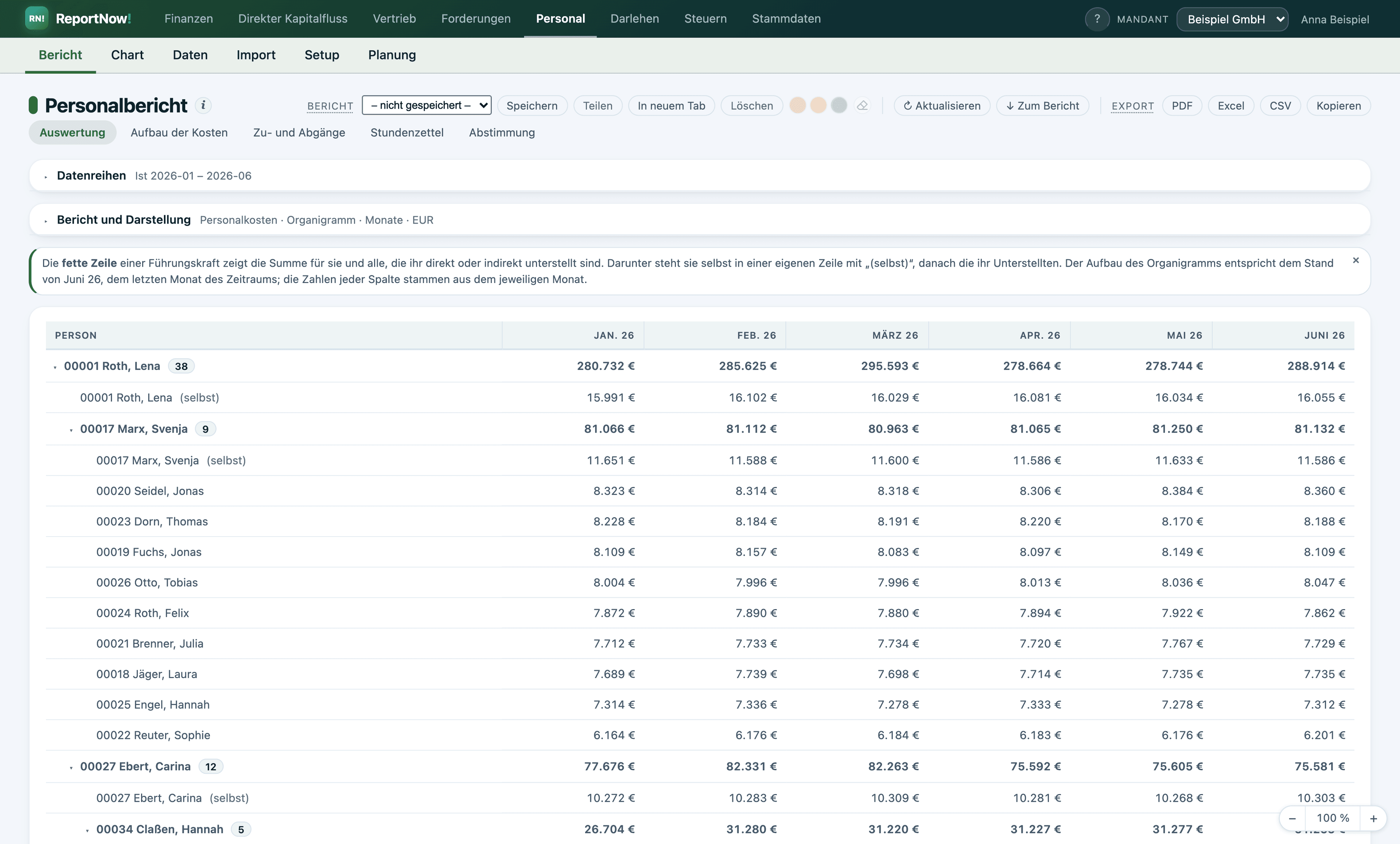Open the Stammdaten menu
1400x844 pixels.
786,19
